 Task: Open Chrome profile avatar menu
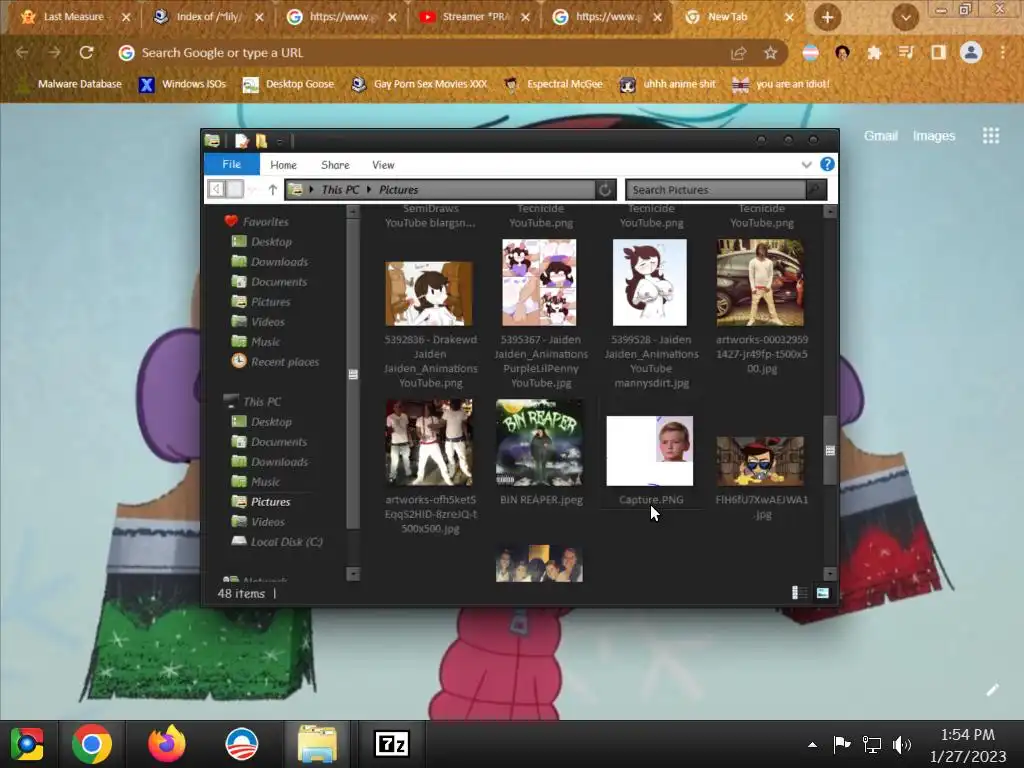[971, 52]
